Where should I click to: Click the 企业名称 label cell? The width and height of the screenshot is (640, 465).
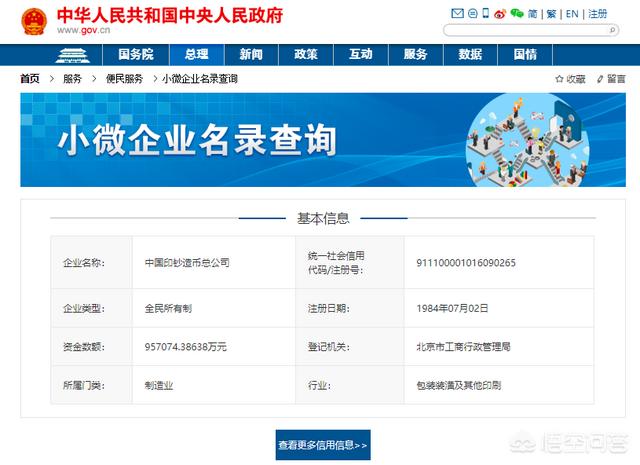pos(91,263)
